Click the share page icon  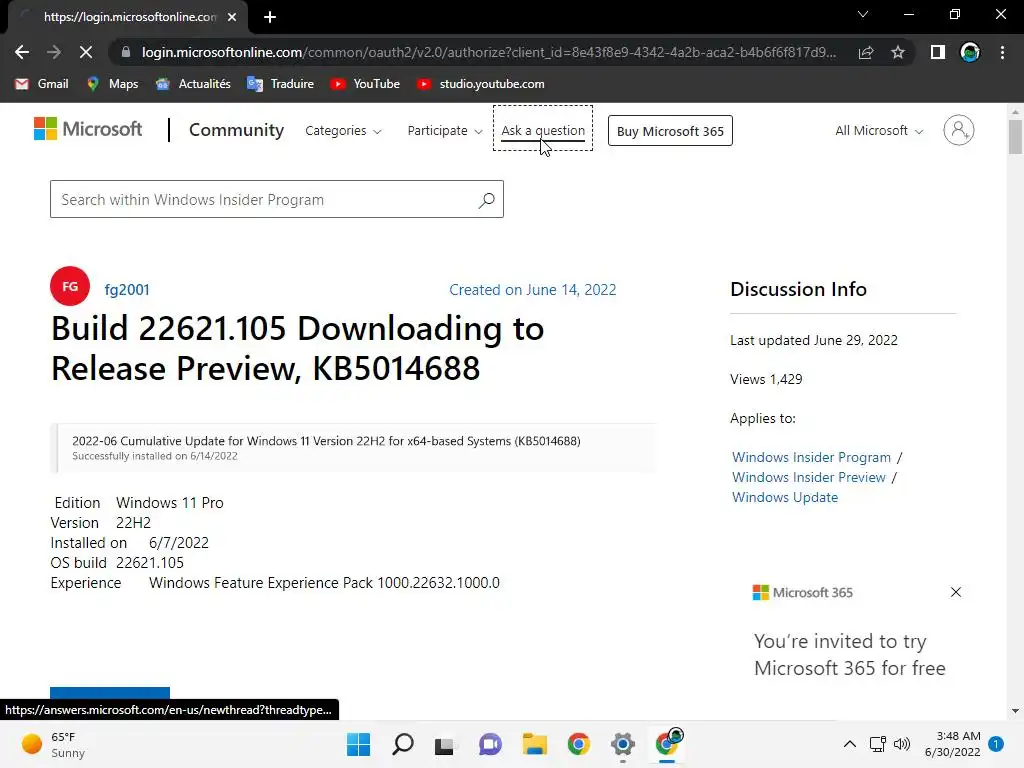[x=866, y=52]
